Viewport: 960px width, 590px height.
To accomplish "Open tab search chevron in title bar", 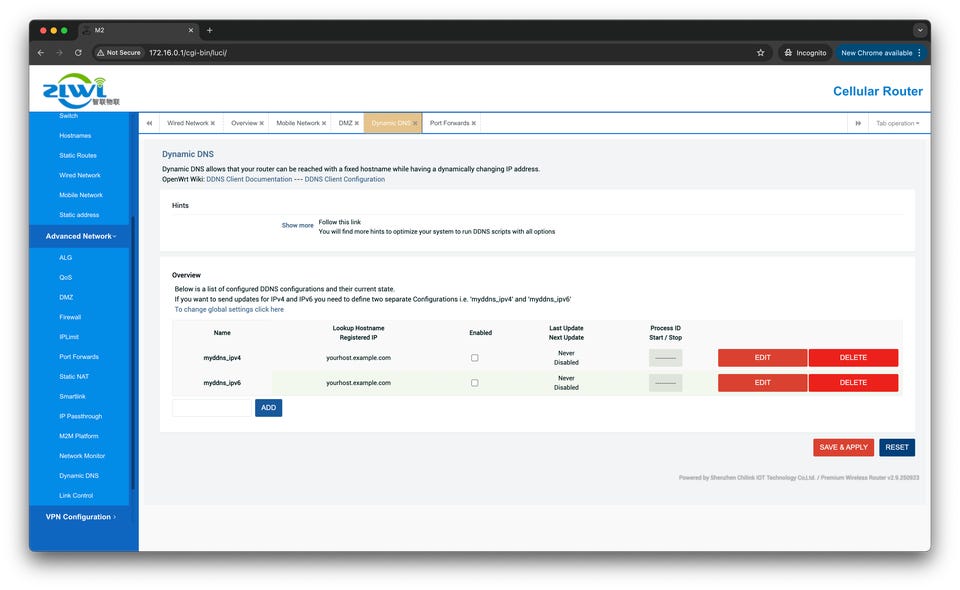I will coord(920,30).
